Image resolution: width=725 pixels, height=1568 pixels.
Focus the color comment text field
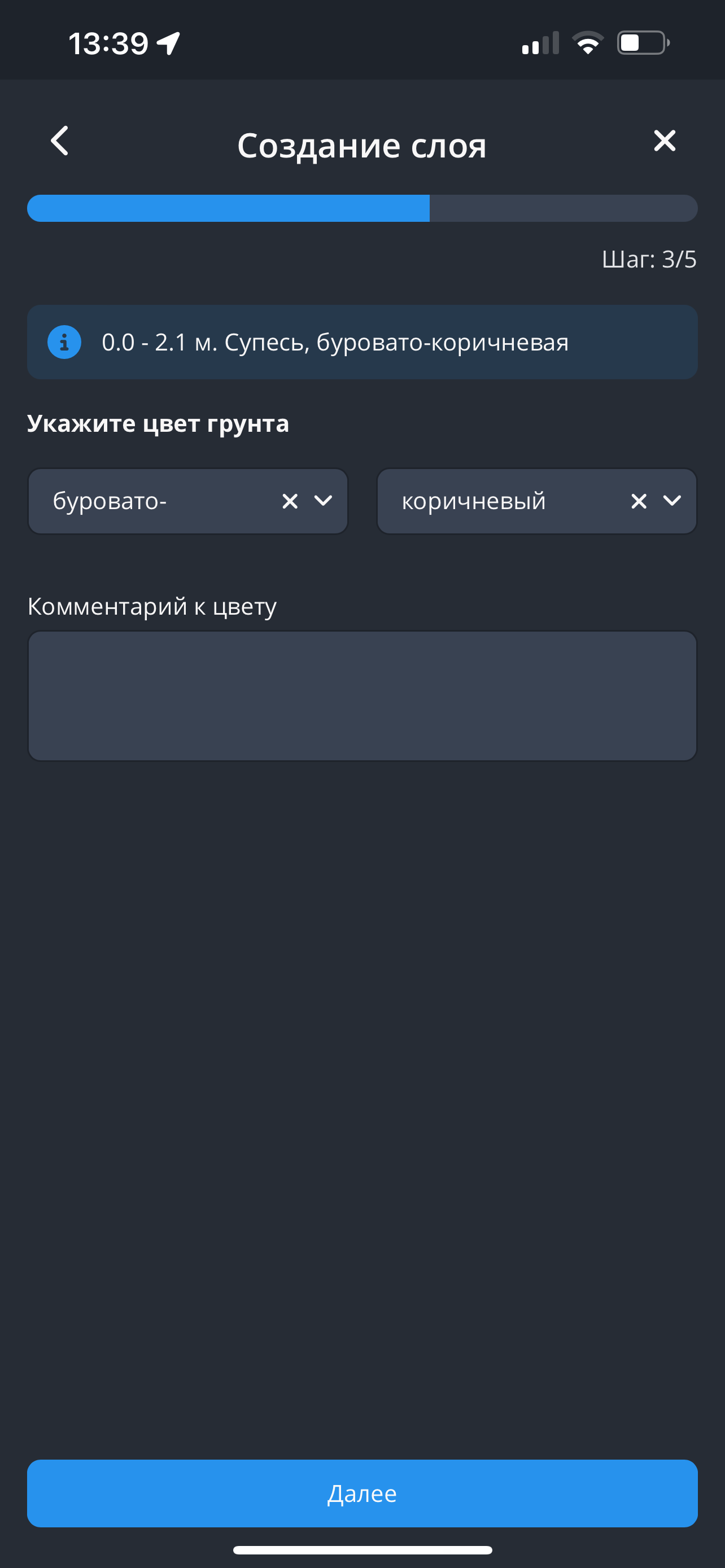coord(362,696)
